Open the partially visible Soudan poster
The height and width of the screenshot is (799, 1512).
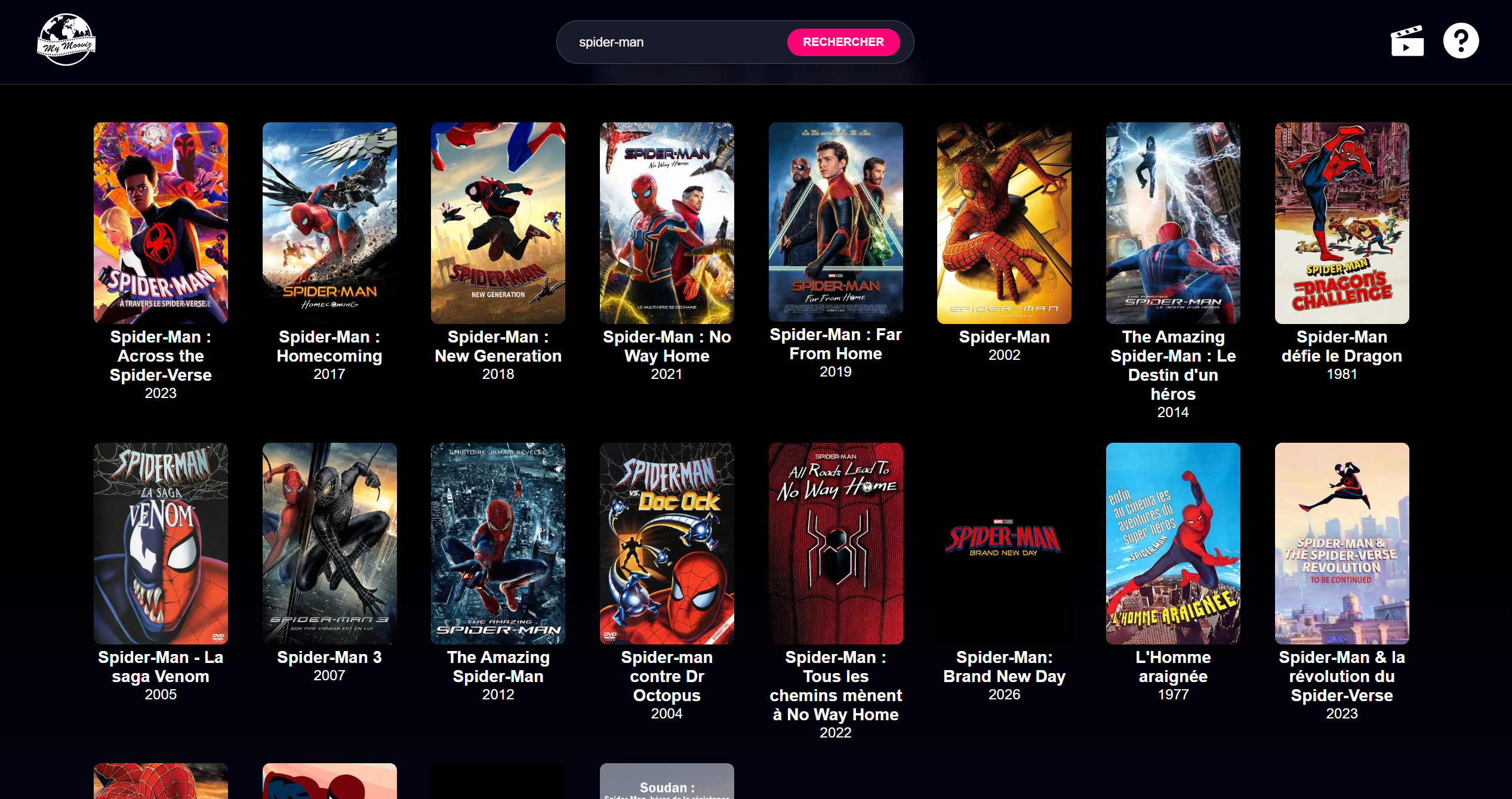pyautogui.click(x=667, y=781)
